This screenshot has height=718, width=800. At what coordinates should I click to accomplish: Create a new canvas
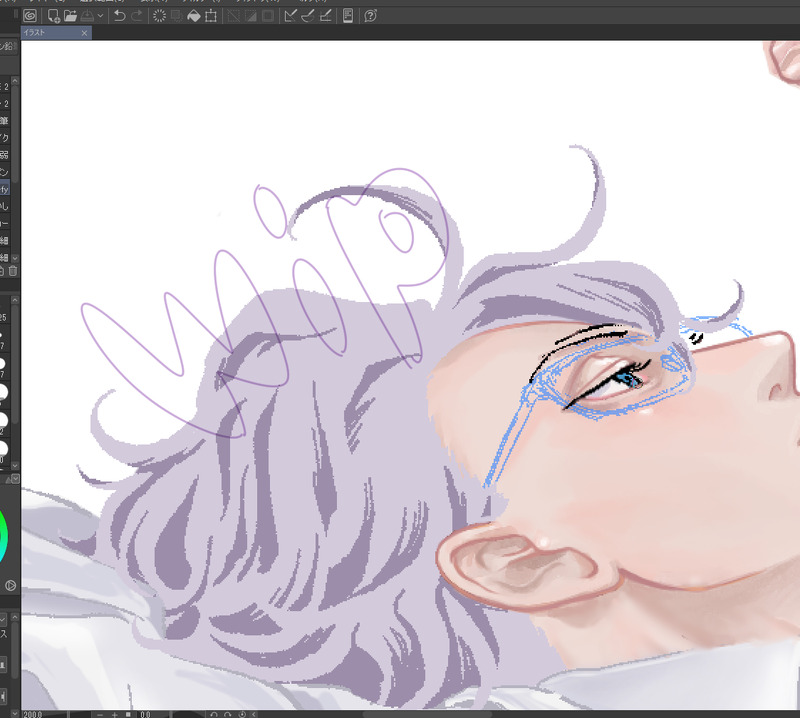53,16
